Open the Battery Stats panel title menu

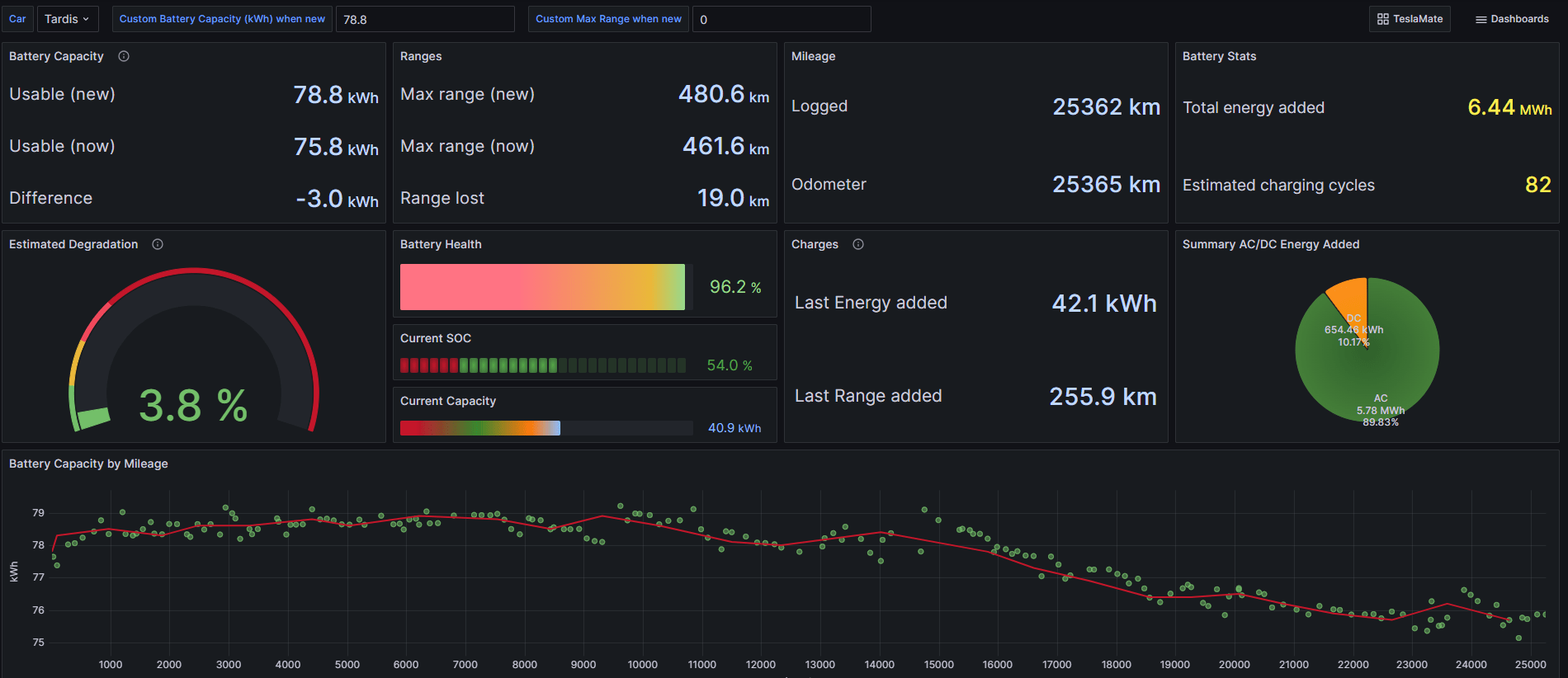click(x=1219, y=56)
